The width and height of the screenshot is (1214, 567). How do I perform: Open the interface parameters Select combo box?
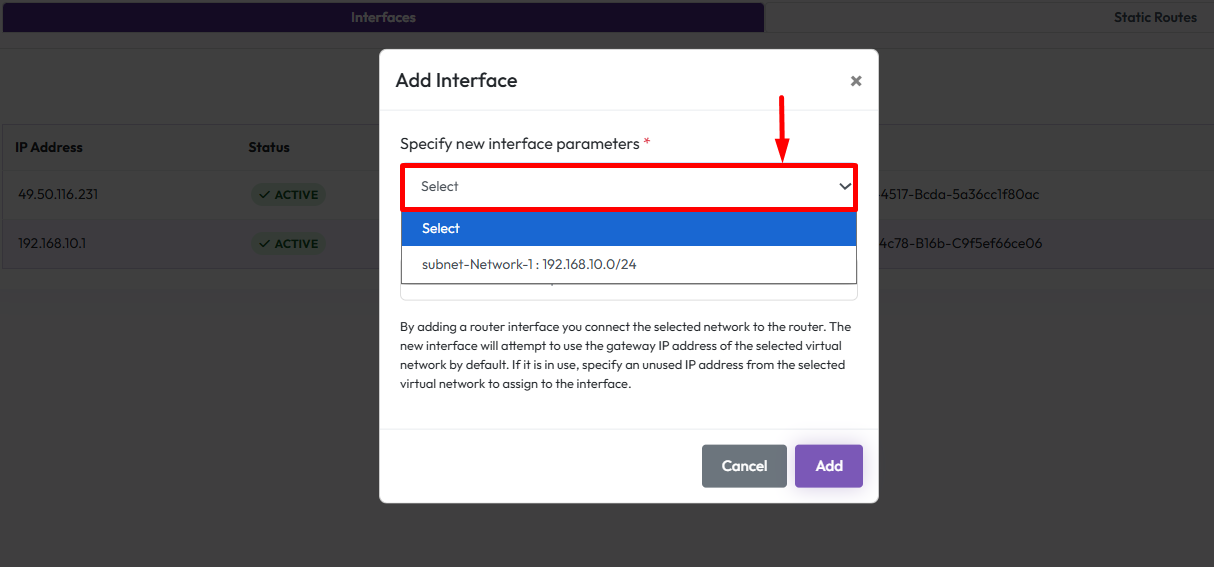[628, 186]
